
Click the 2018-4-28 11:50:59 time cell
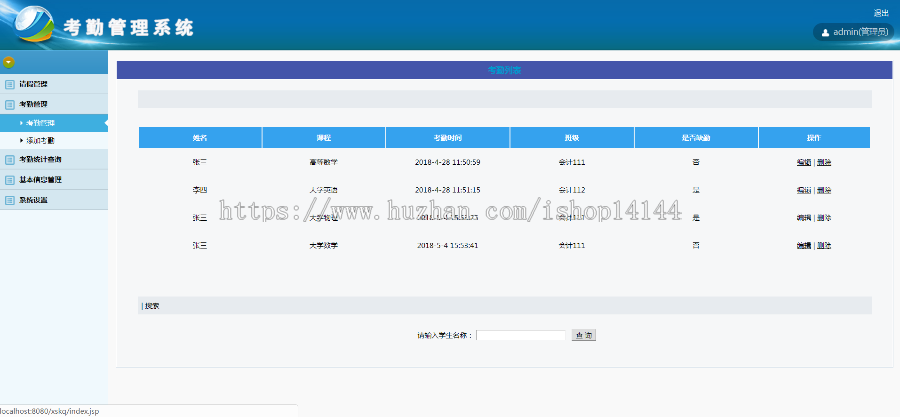[448, 162]
